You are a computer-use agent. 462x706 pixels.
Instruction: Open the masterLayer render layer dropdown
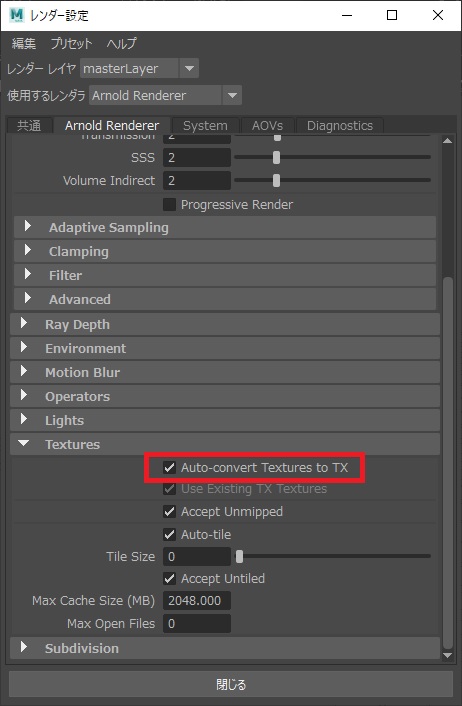[x=139, y=68]
